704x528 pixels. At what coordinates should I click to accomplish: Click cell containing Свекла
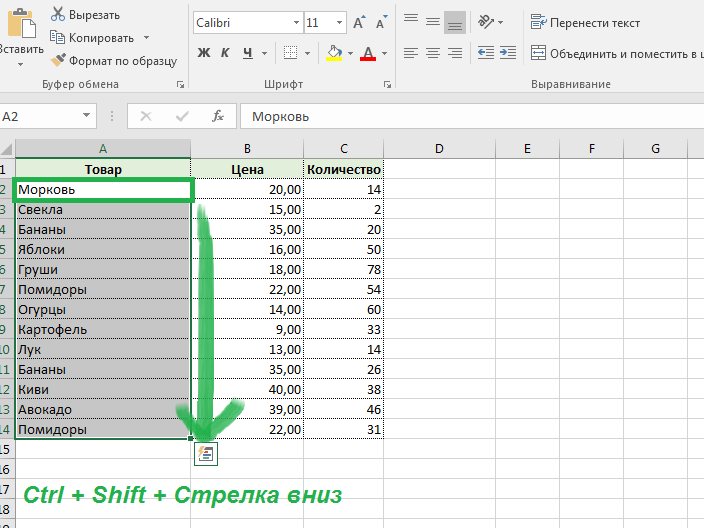point(103,210)
